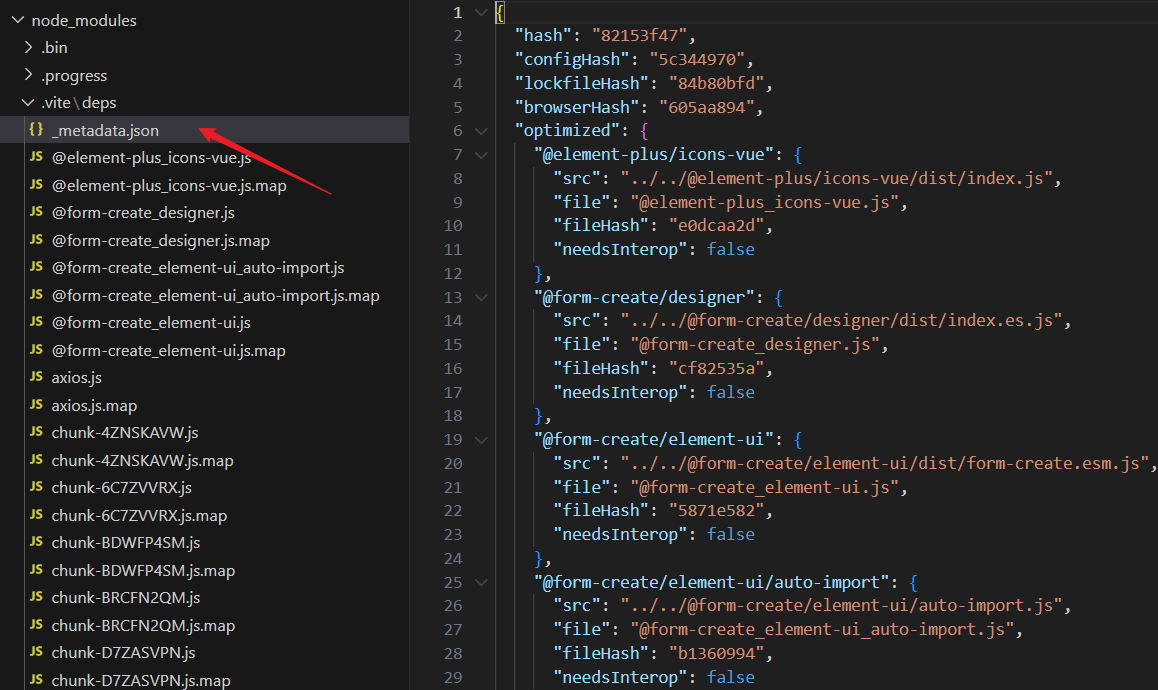Click JS icon beside chunk-4ZNSKAVW.js

[x=36, y=433]
